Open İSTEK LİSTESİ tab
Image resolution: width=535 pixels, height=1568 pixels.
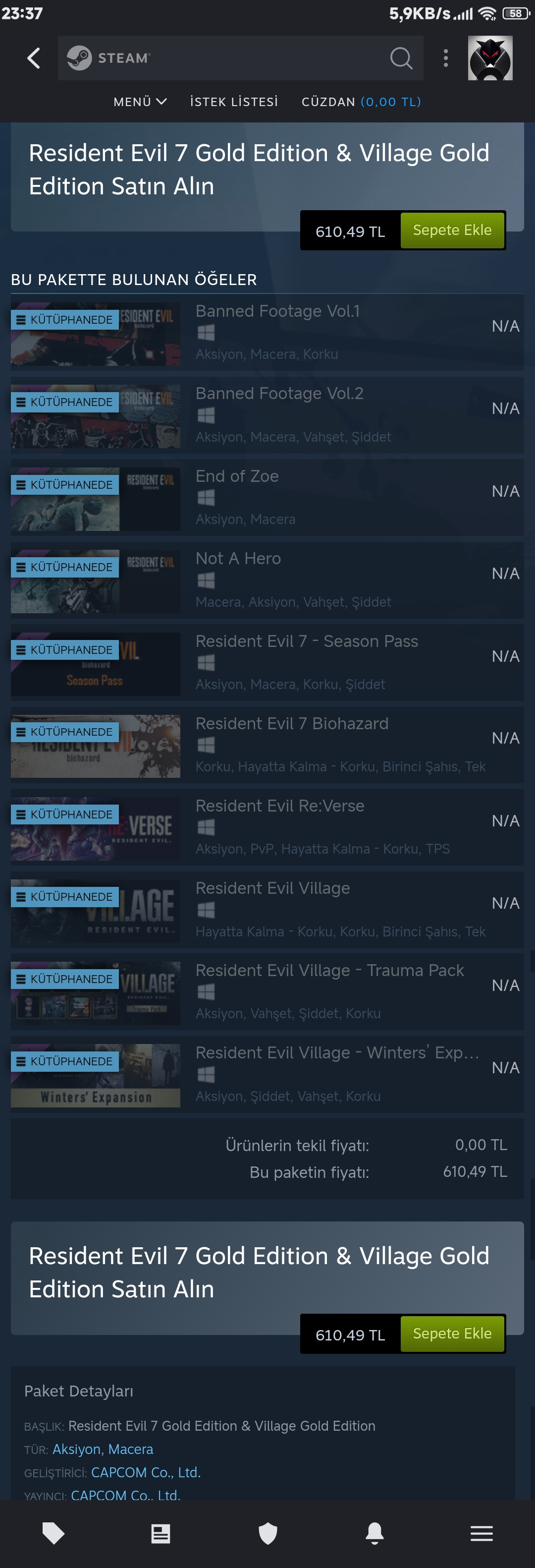pos(234,102)
